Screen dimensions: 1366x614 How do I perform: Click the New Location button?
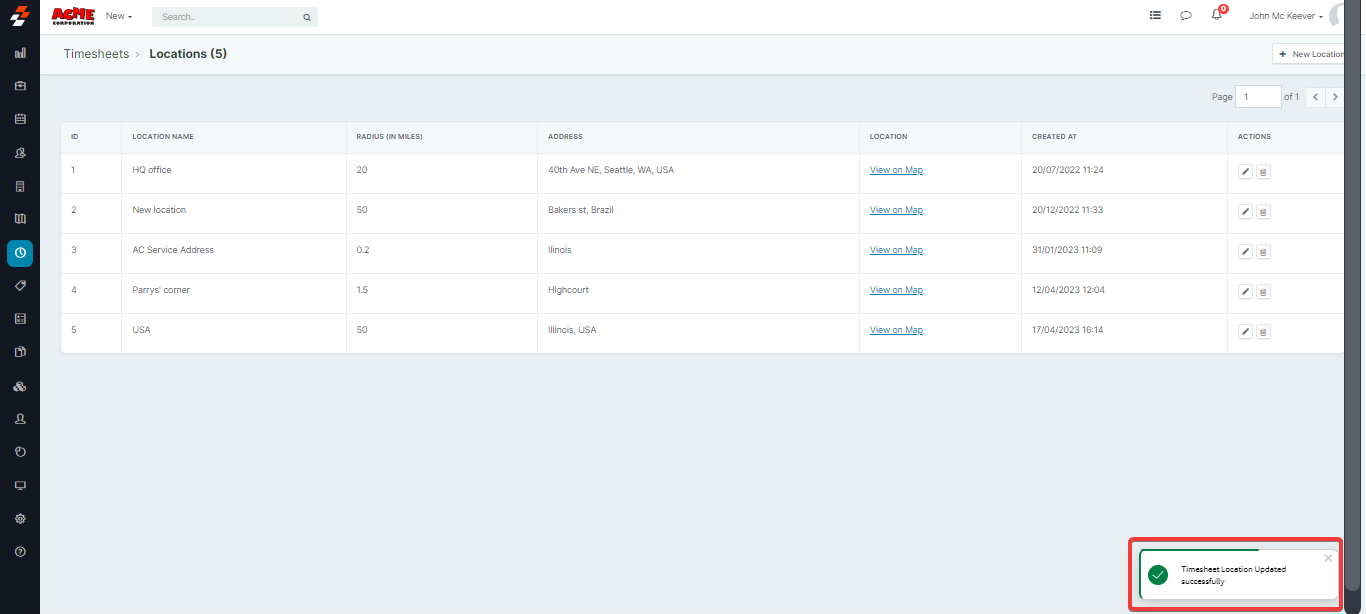tap(1311, 54)
